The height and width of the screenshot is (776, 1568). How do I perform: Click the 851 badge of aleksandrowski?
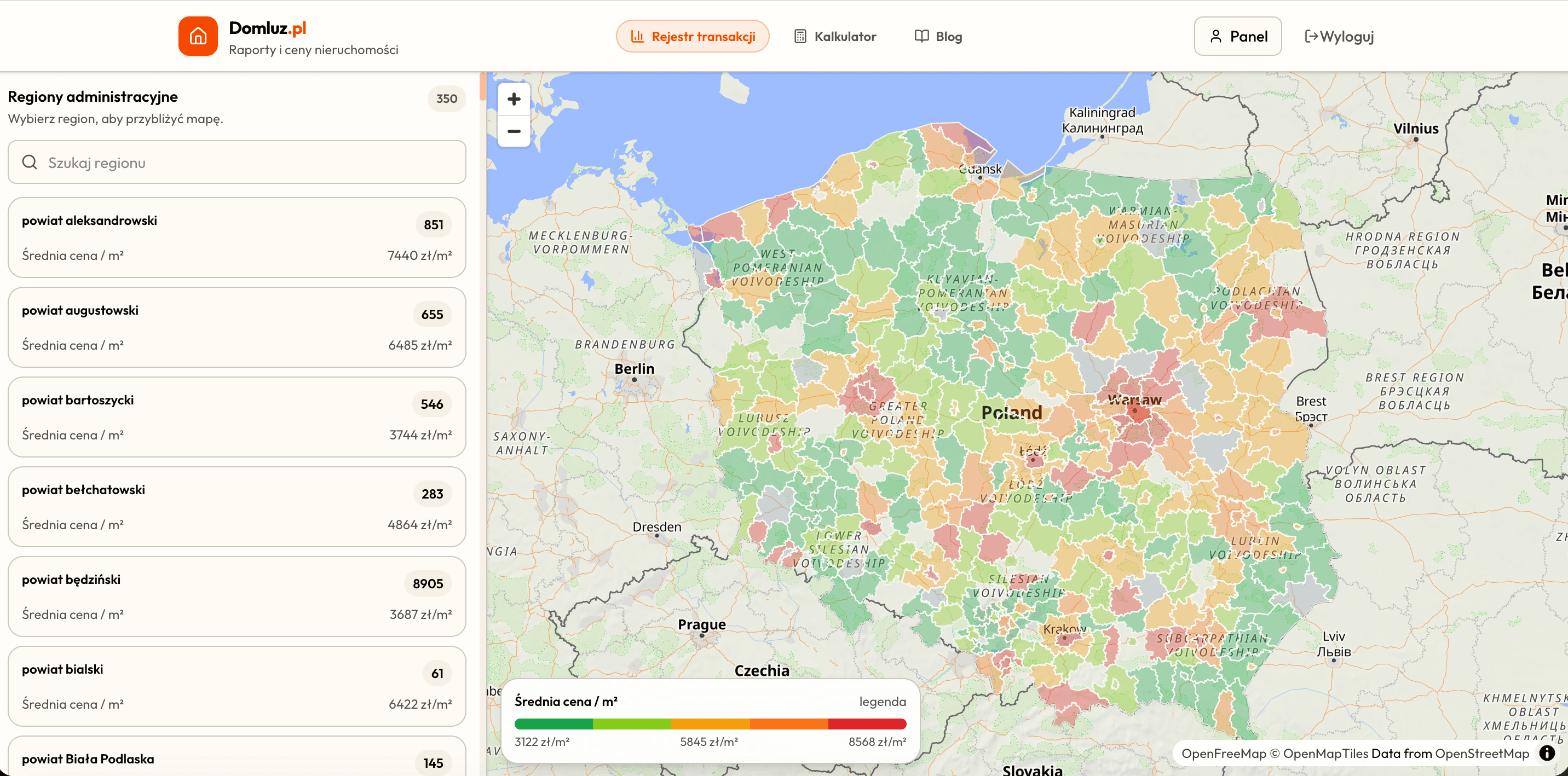pos(434,224)
